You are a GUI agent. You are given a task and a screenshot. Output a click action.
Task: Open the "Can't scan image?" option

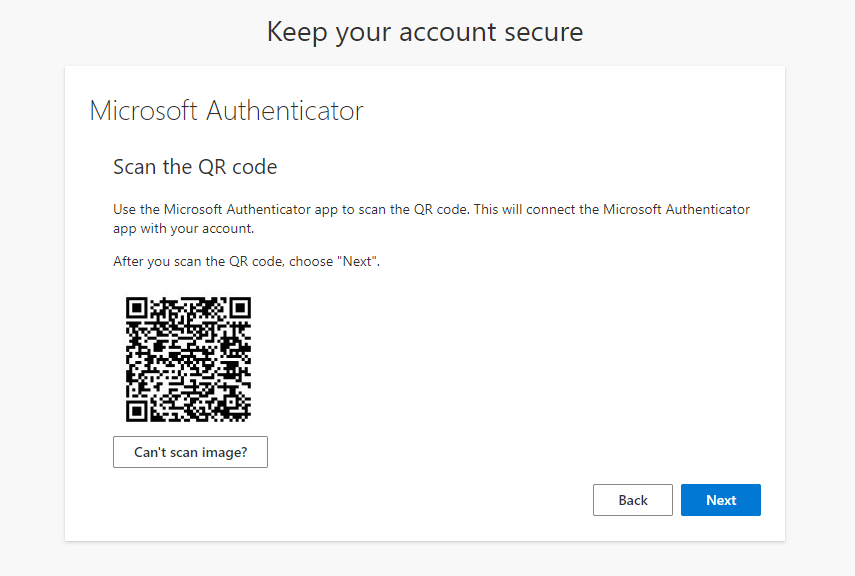click(190, 452)
